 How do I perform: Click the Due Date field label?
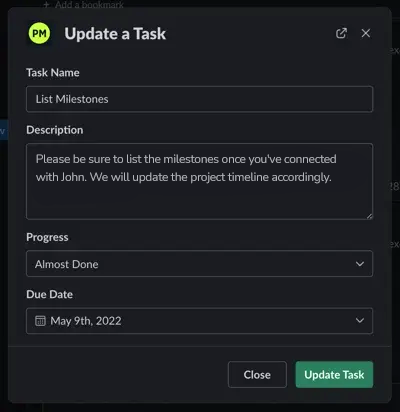(x=49, y=294)
